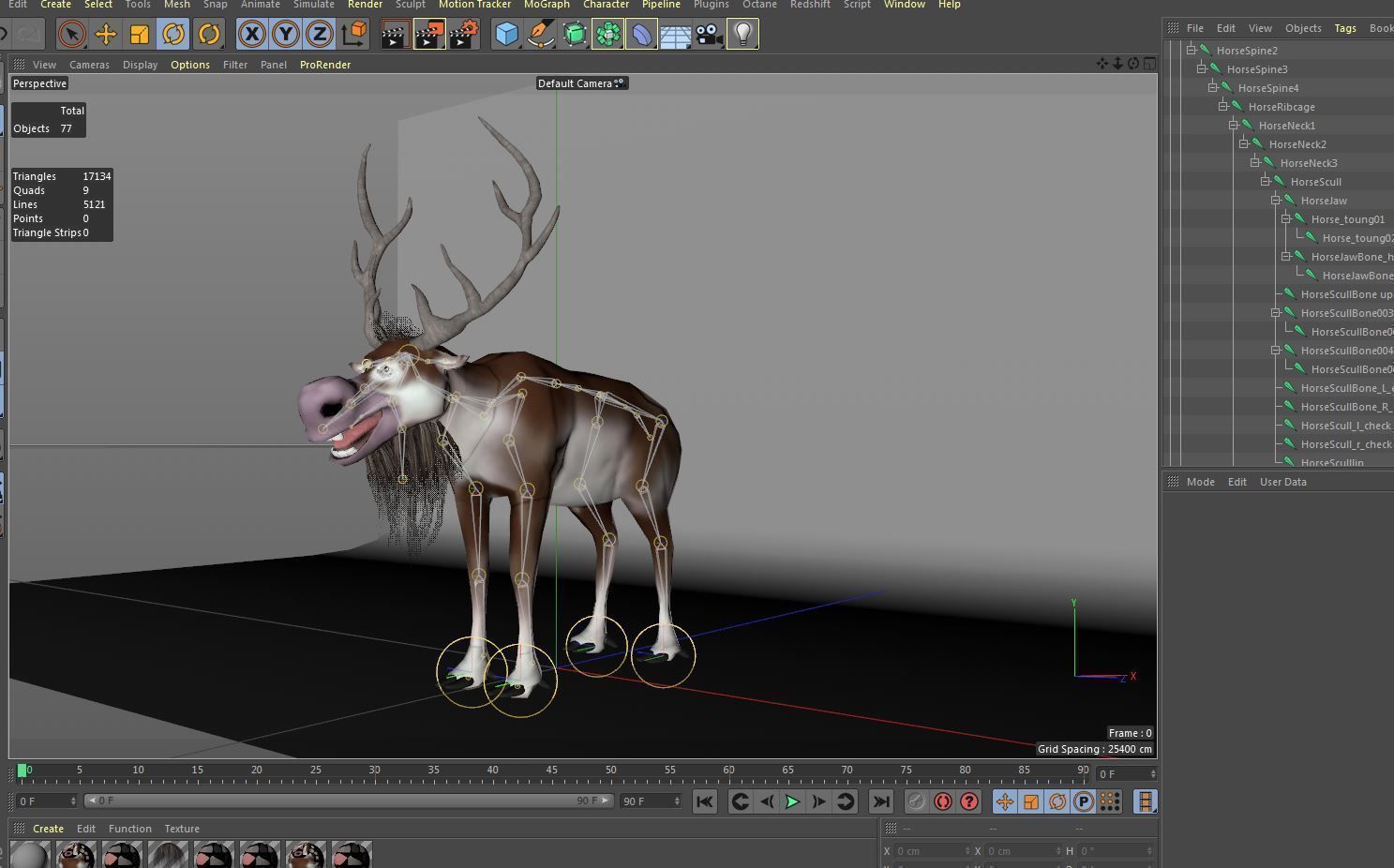Toggle parameter keyframe recording P button
Screen dimensions: 1394x868
(x=1084, y=801)
